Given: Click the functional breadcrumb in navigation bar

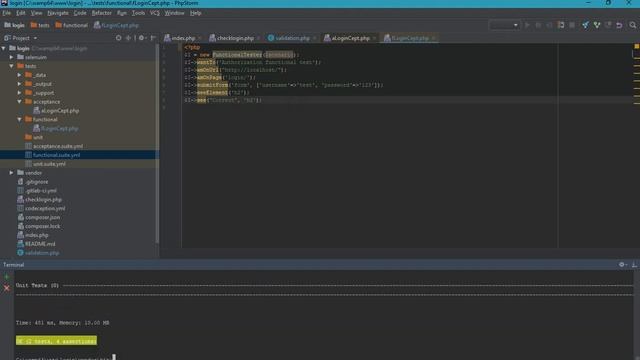Looking at the screenshot, I should [71, 25].
